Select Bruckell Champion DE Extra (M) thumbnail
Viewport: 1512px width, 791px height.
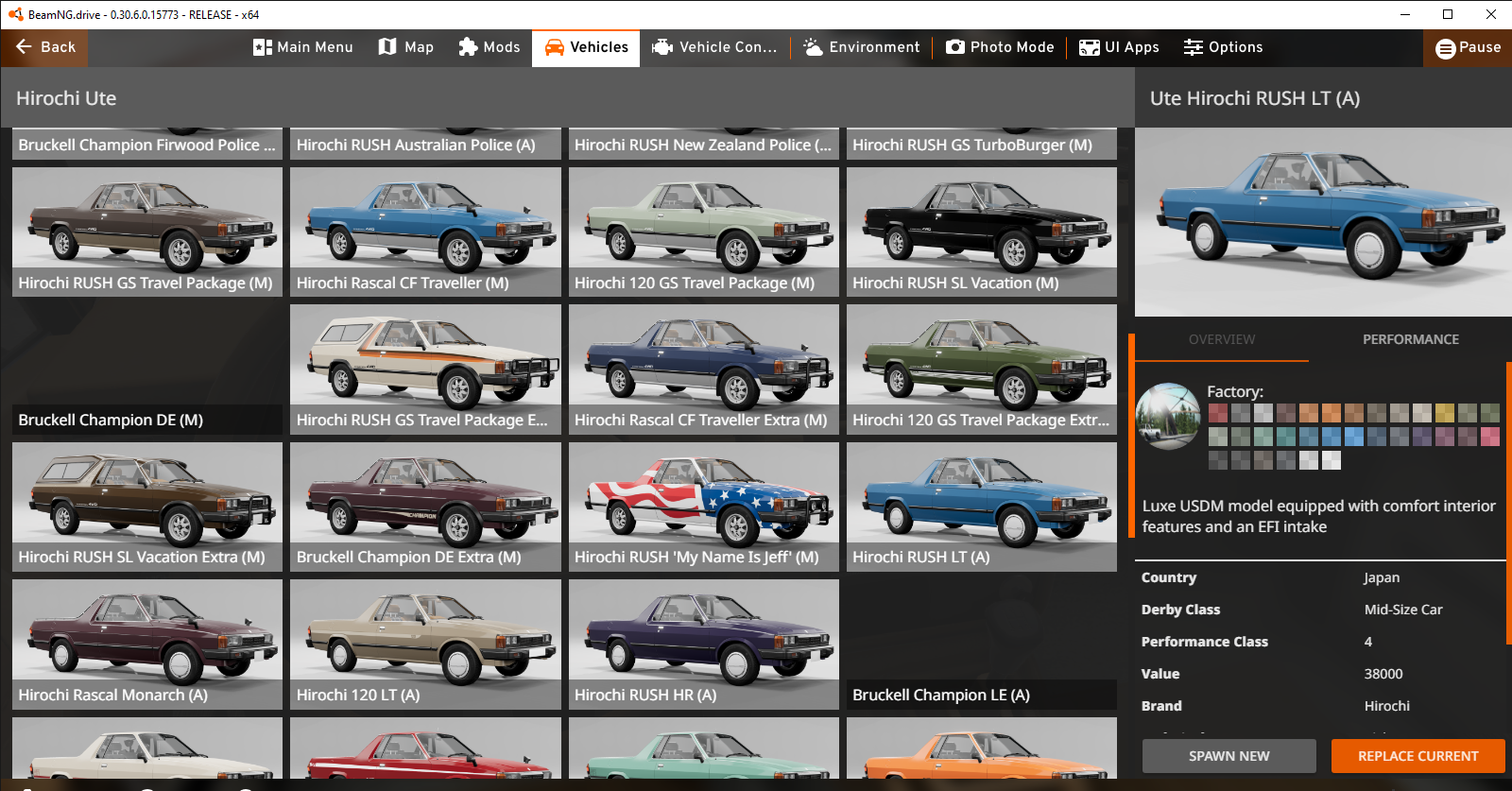[x=425, y=507]
